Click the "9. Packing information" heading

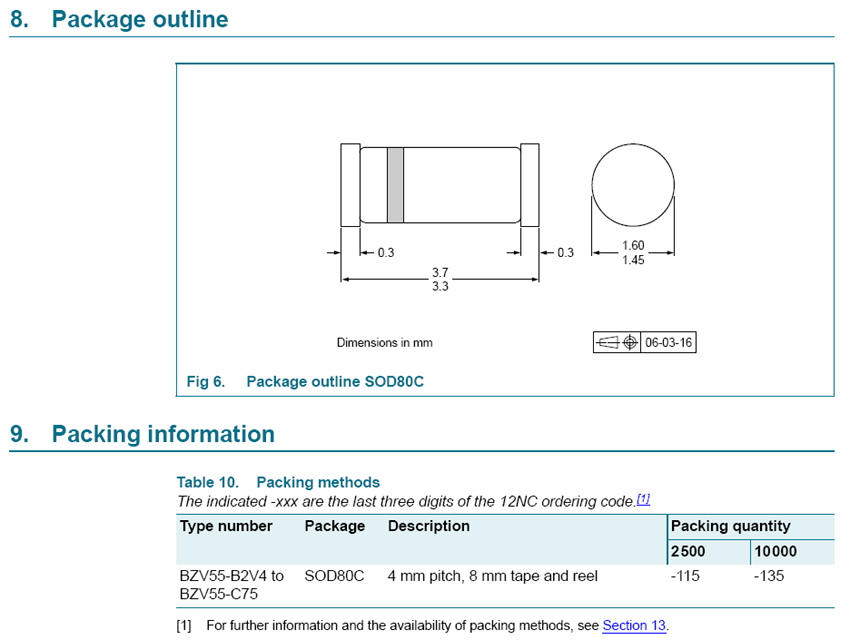[142, 434]
